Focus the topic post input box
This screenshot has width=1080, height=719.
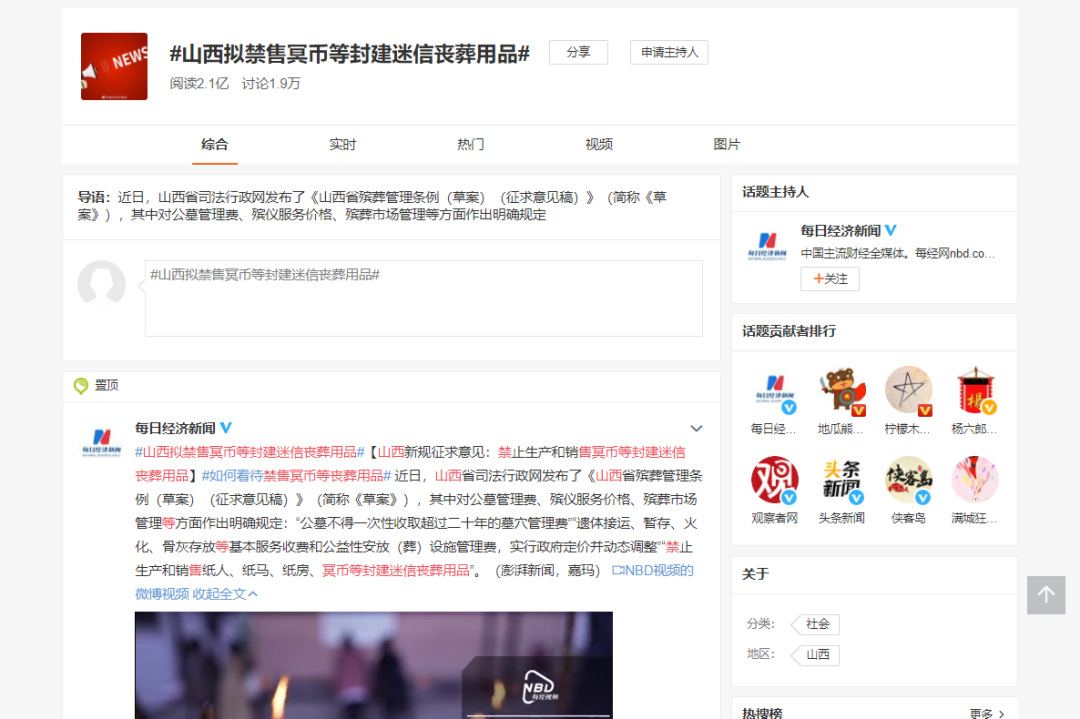click(x=424, y=298)
